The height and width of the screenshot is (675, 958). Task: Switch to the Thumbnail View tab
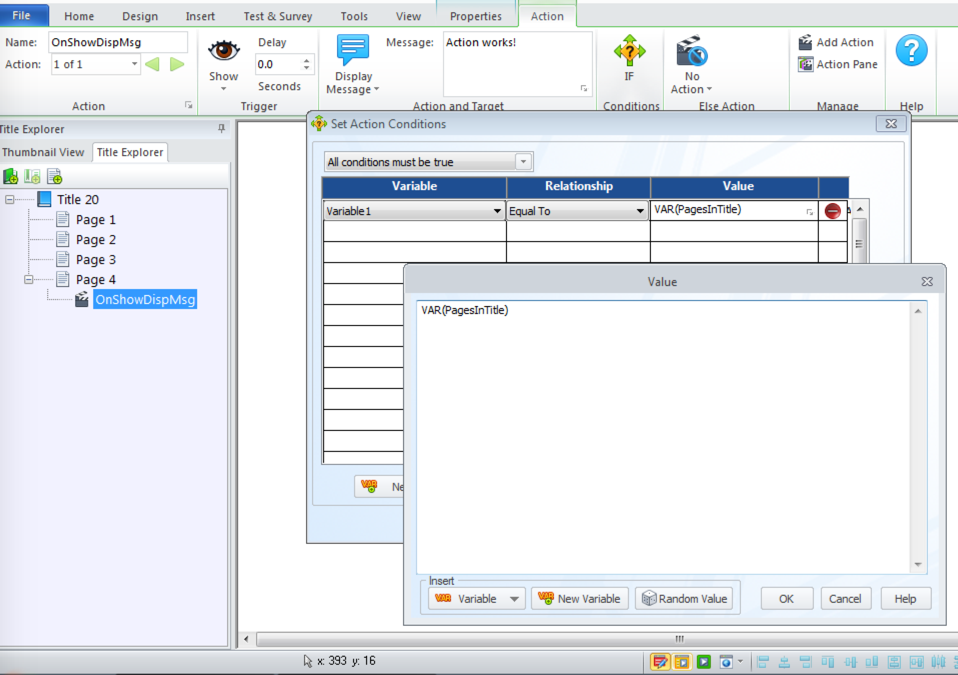(x=43, y=152)
